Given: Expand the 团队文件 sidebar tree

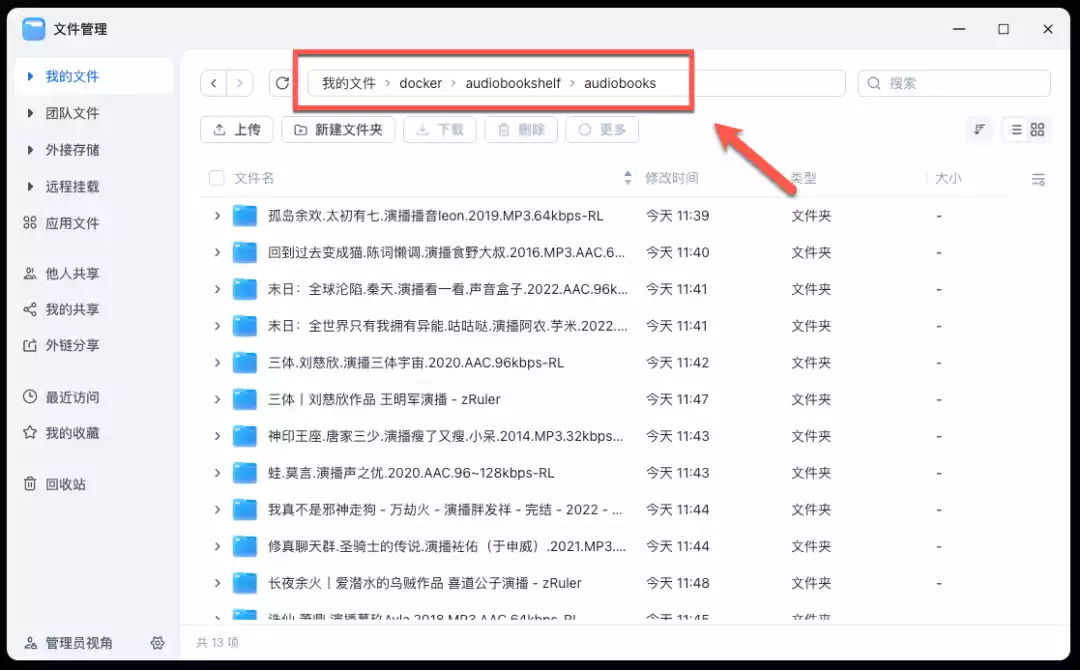Looking at the screenshot, I should (x=31, y=113).
